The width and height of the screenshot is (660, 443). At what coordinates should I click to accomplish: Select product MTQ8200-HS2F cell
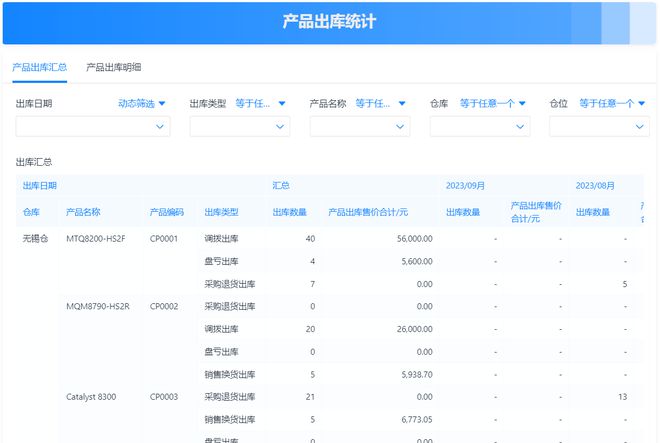(x=96, y=239)
